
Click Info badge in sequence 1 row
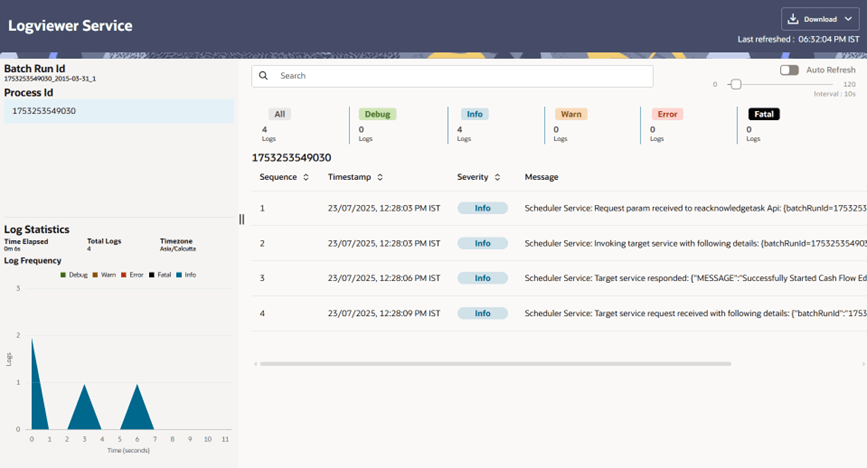(482, 208)
